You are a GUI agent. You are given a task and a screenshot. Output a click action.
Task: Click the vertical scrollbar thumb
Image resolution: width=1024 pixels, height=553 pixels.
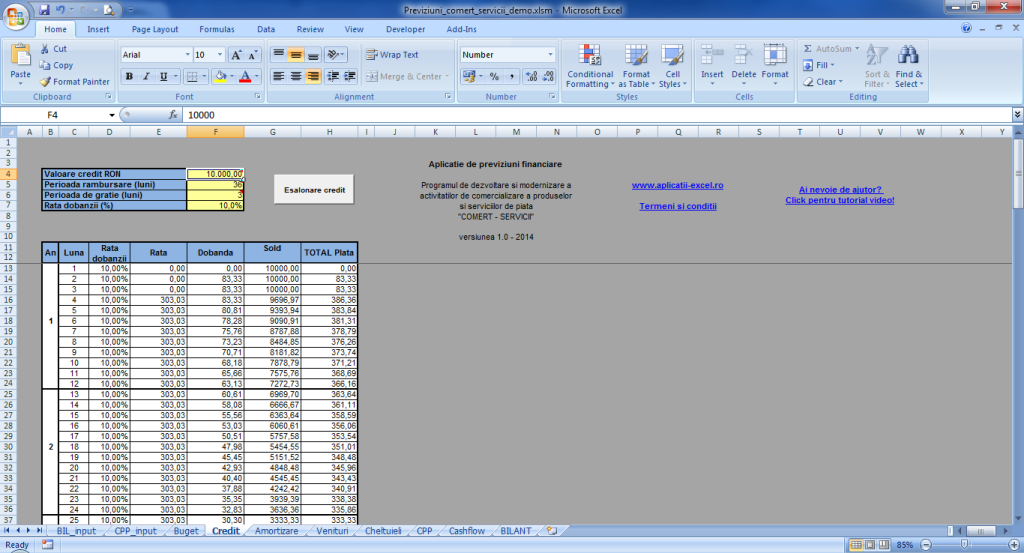(1017, 174)
